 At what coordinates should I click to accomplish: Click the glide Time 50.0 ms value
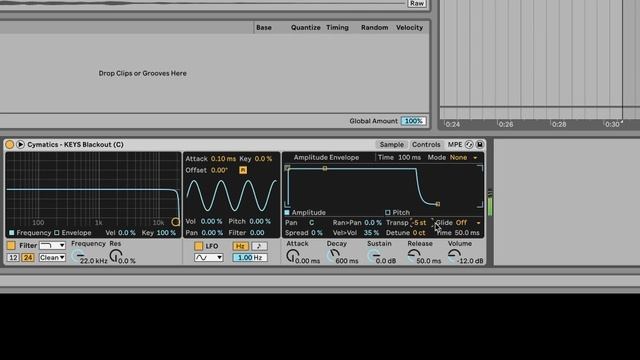(x=467, y=233)
